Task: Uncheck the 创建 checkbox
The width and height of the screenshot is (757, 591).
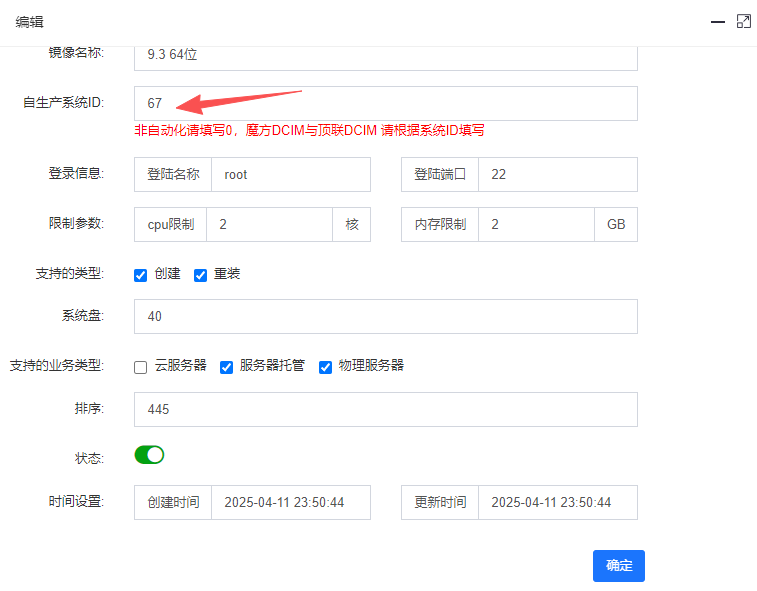Action: pyautogui.click(x=141, y=275)
